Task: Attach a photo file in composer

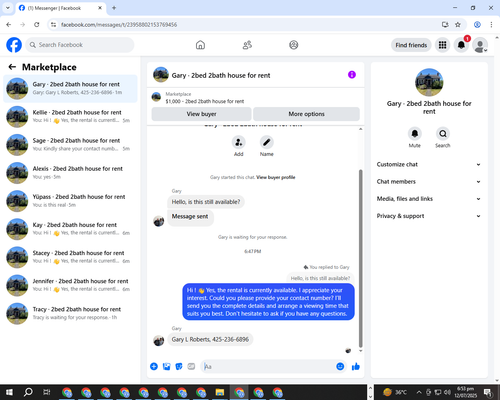Action: point(166,367)
